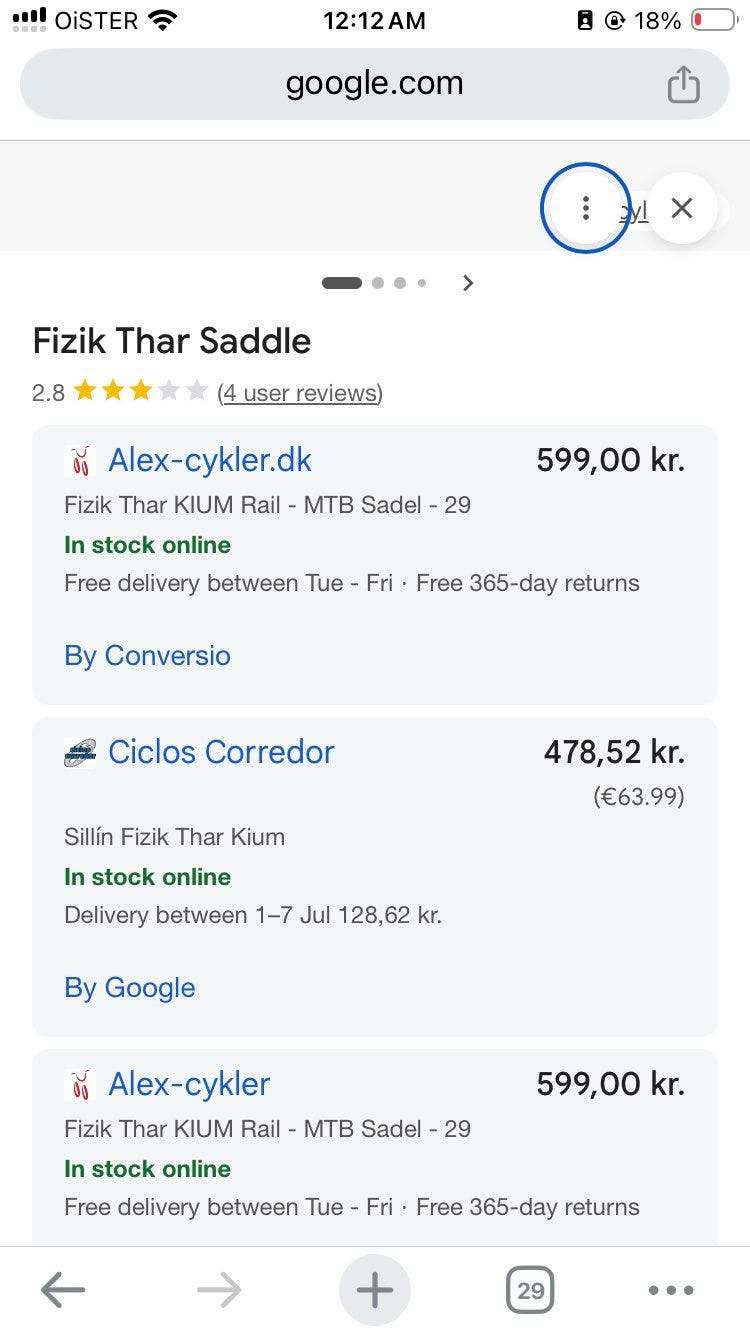Screen dimensions: 750x1334
Task: Tap the 478,52 kr. price on Ciclos Corredor
Action: pyautogui.click(x=614, y=752)
